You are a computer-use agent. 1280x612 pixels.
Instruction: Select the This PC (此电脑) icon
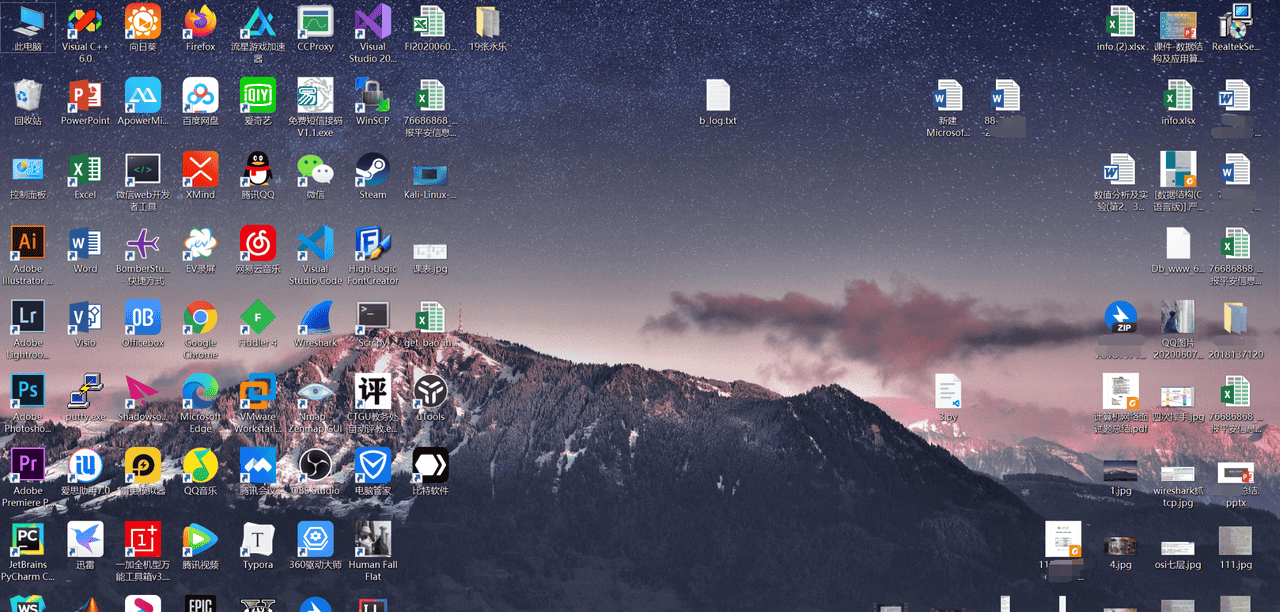click(28, 22)
